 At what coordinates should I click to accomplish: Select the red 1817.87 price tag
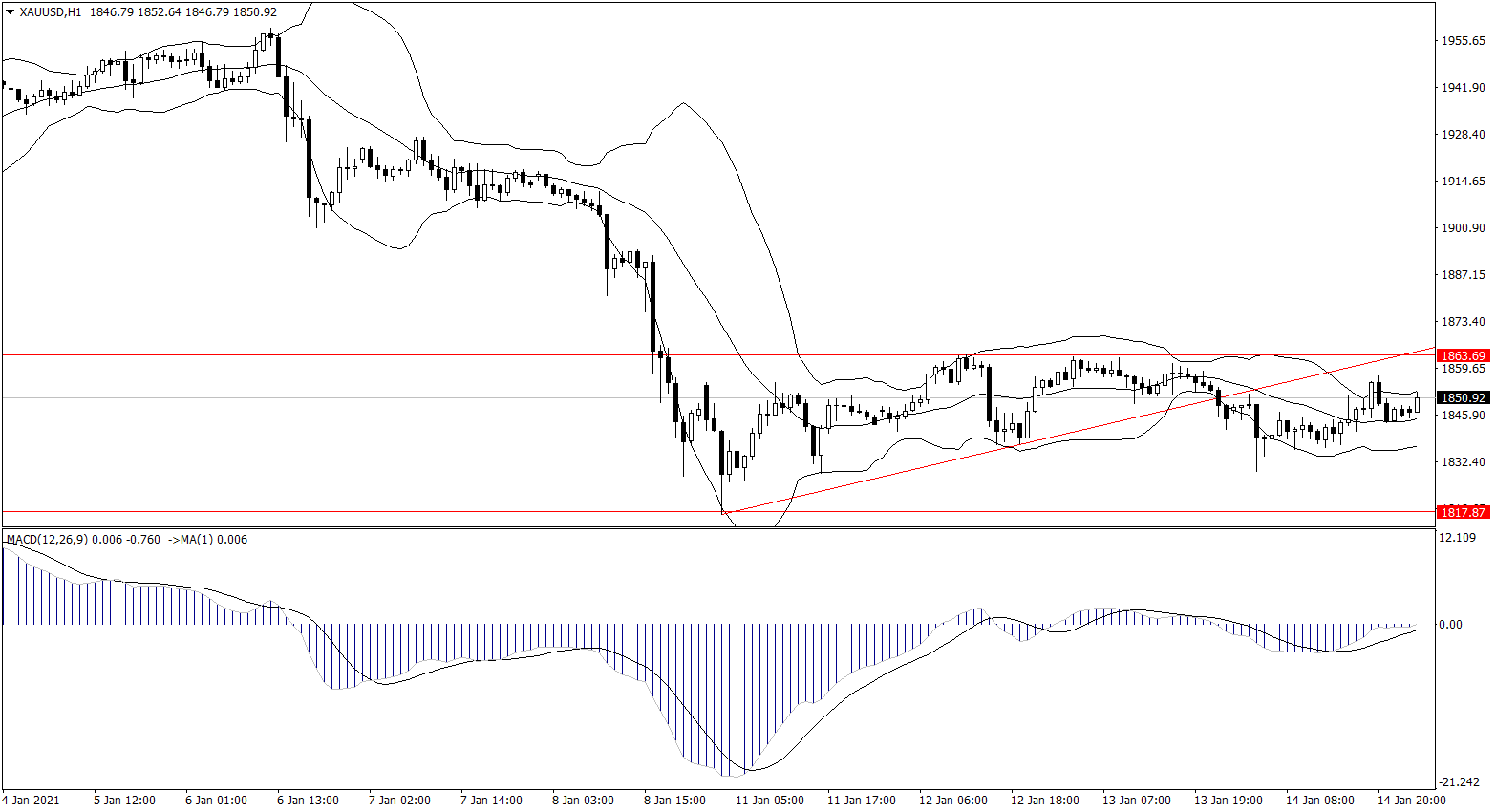click(1463, 513)
